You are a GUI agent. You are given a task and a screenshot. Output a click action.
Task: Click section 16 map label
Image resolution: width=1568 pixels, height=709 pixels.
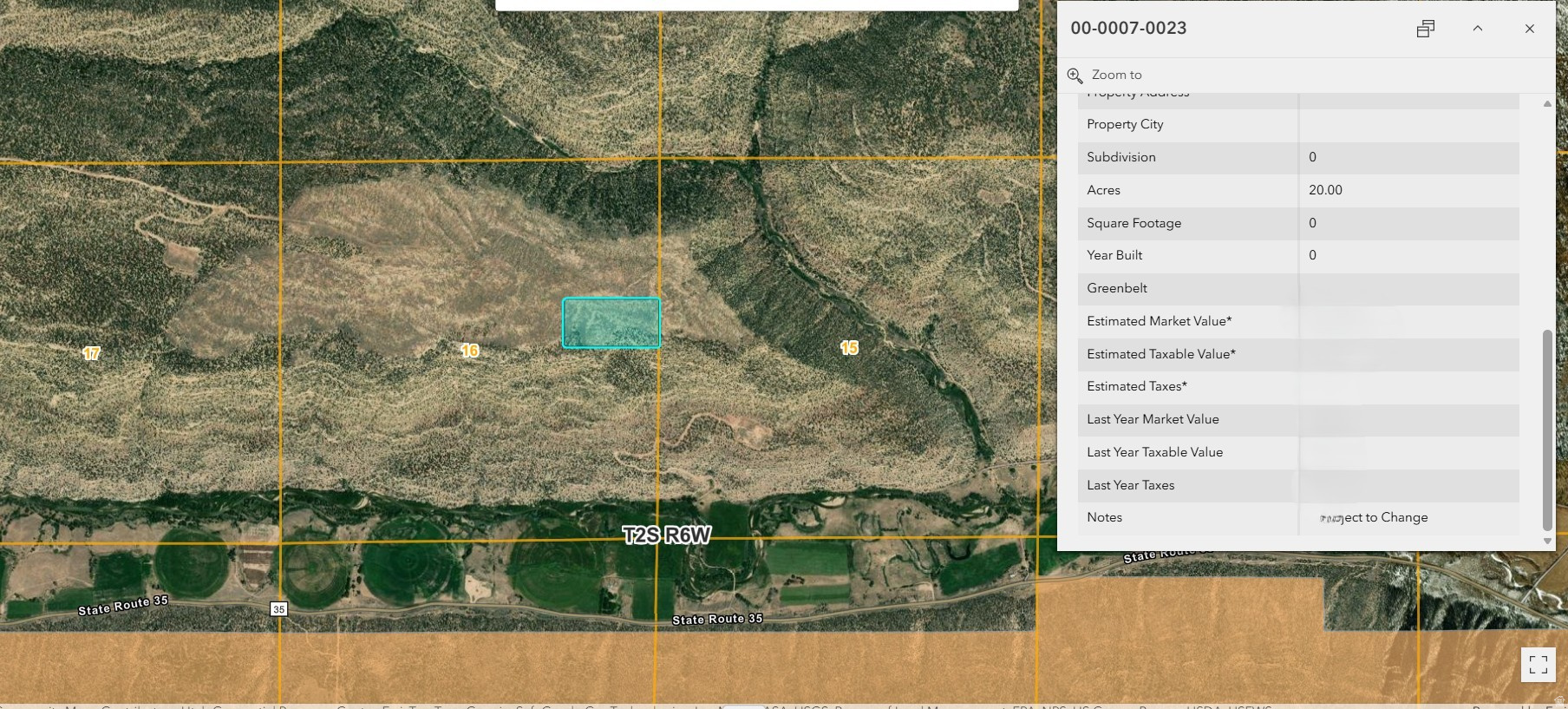469,351
